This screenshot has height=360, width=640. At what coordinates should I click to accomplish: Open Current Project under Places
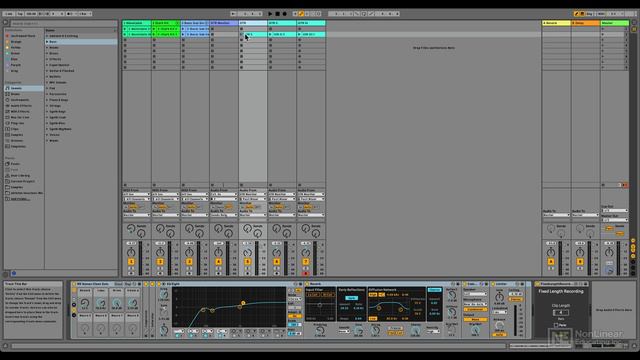tap(24, 181)
